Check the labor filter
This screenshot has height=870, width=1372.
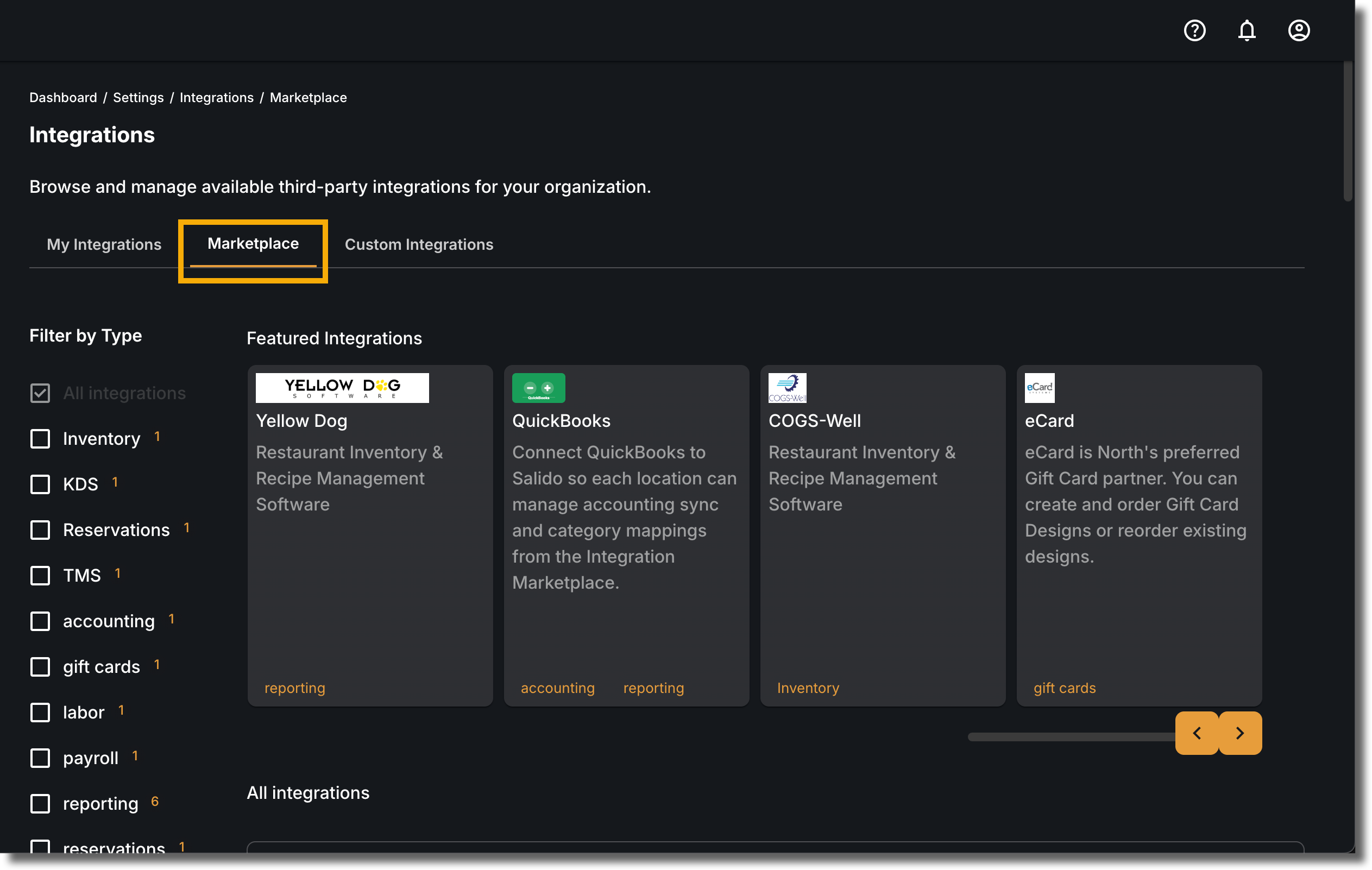coord(40,712)
